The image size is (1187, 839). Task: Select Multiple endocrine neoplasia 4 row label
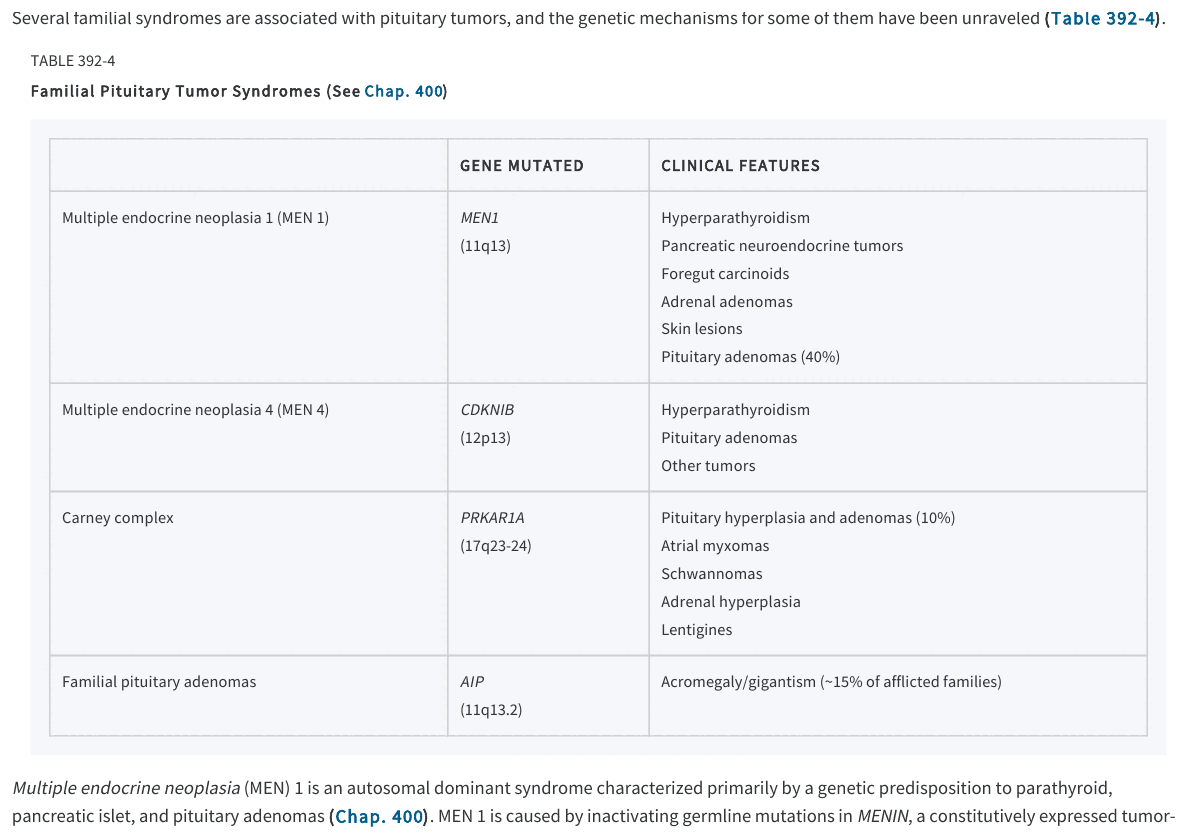pos(195,410)
